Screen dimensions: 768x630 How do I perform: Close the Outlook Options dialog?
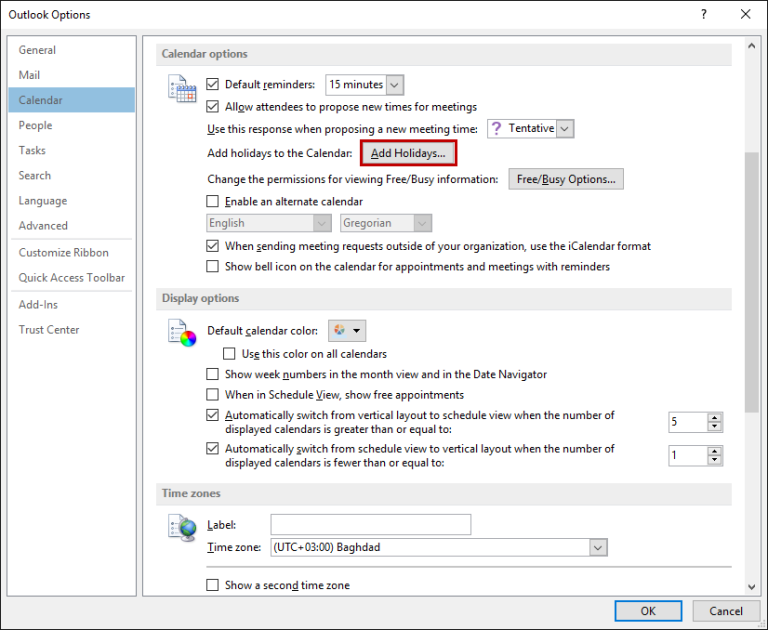click(745, 14)
